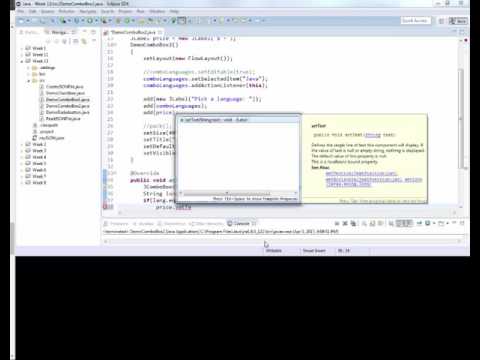The height and width of the screenshot is (360, 480).
Task: Click the New Java Class green icon
Action: 127,21
